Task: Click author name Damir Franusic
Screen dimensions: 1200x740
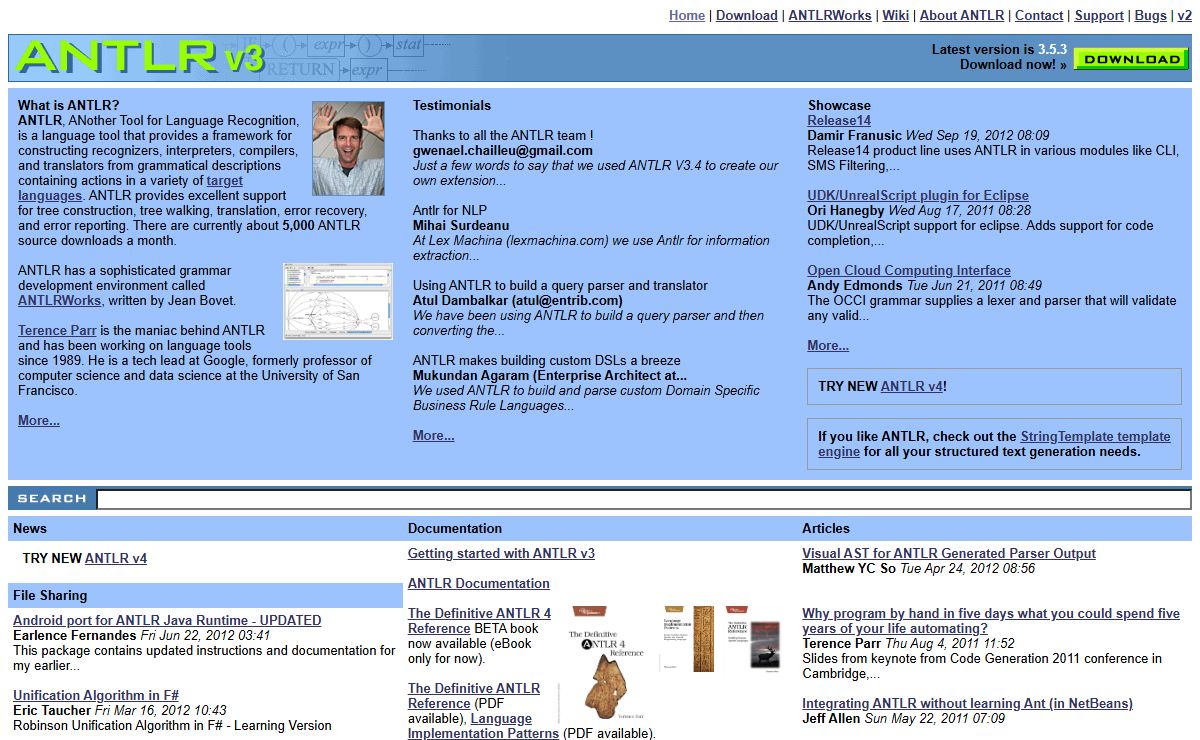Action: (855, 135)
